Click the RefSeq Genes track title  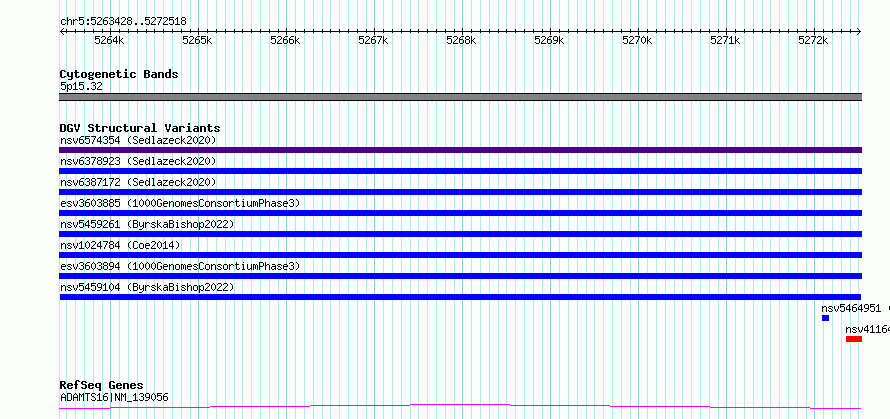(x=101, y=386)
